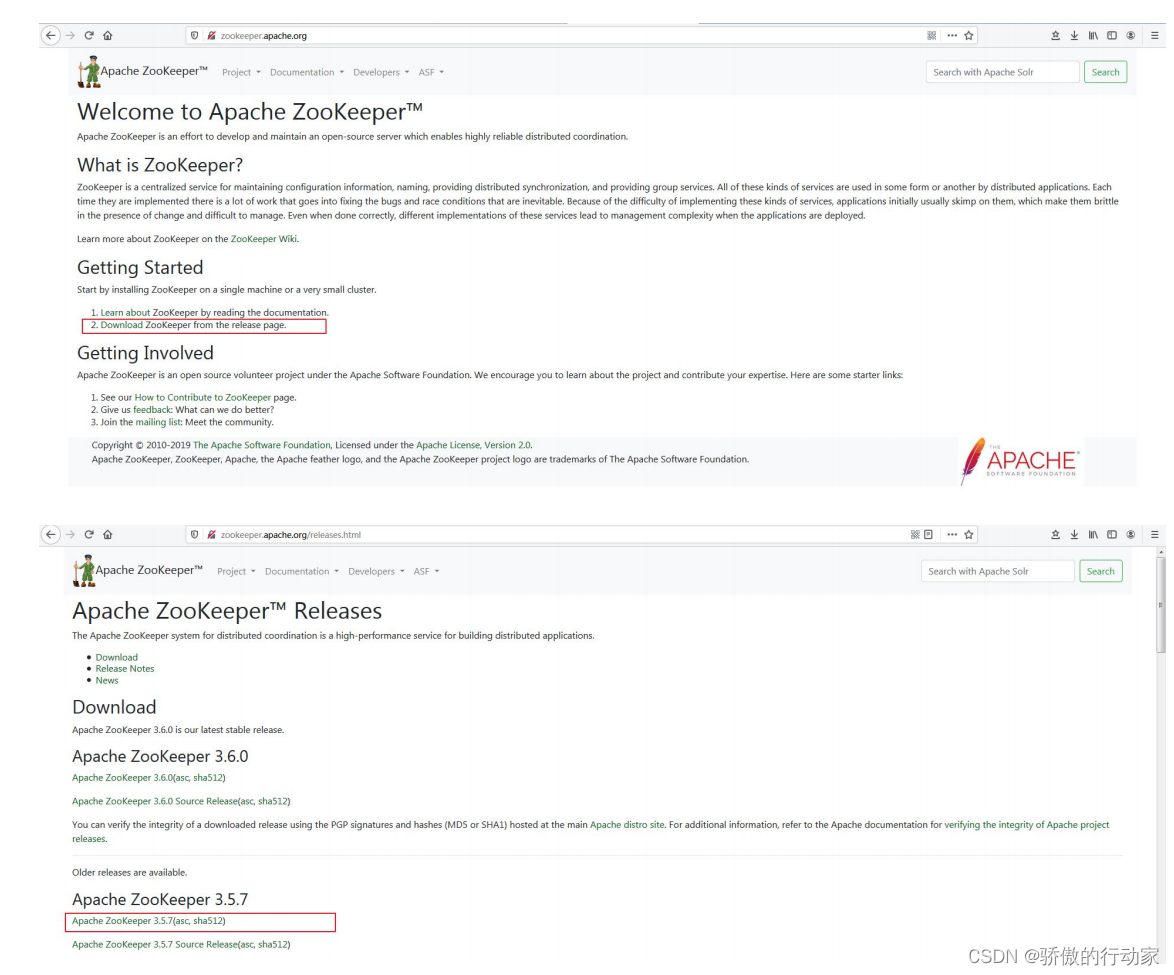1174x975 pixels.
Task: Focus Solr search field on Releases page
Action: [x=997, y=571]
